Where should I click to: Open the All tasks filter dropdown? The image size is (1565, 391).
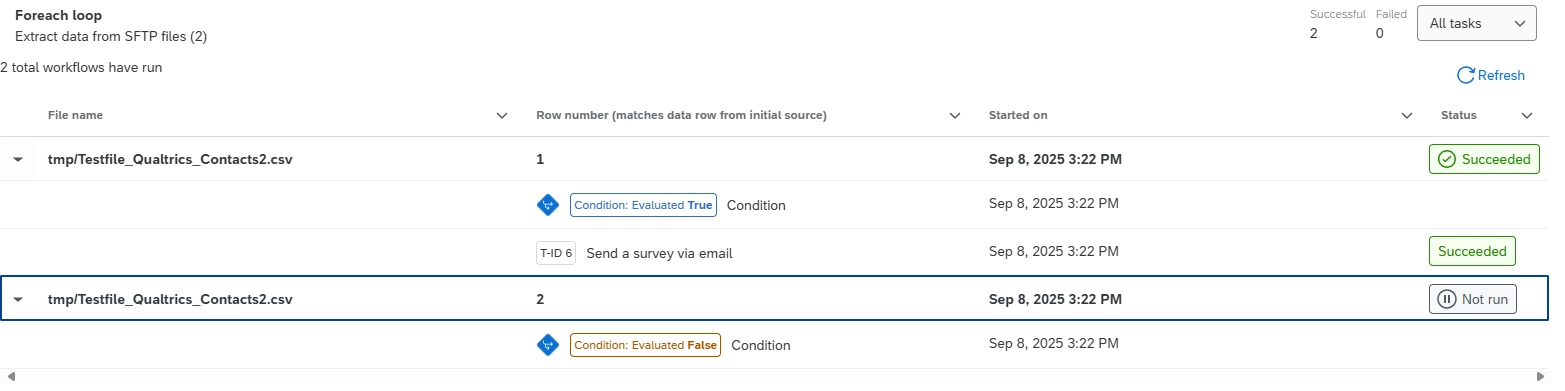click(x=1476, y=23)
